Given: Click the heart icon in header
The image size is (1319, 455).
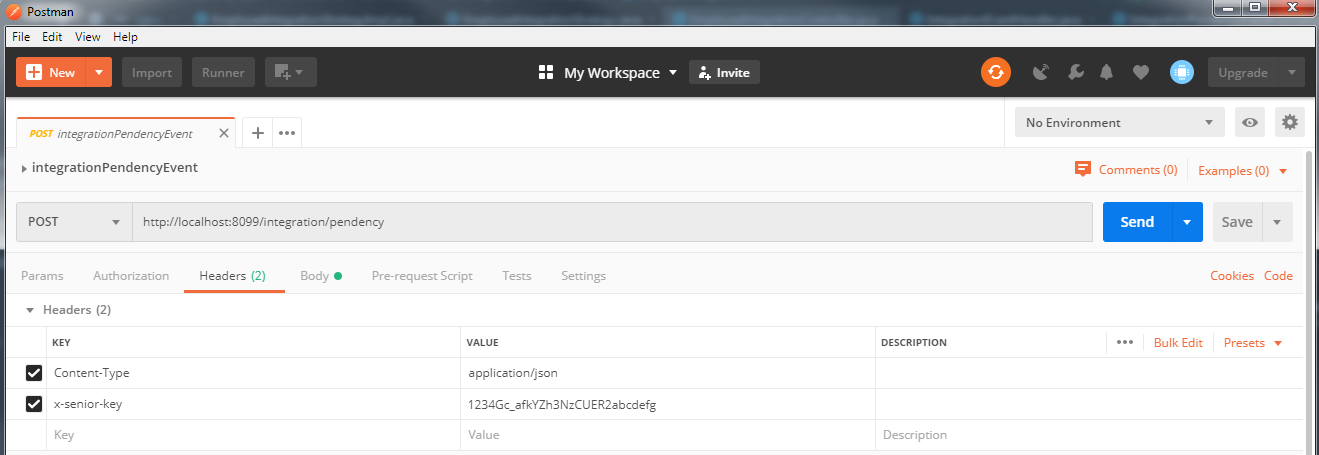Looking at the screenshot, I should pyautogui.click(x=1140, y=72).
